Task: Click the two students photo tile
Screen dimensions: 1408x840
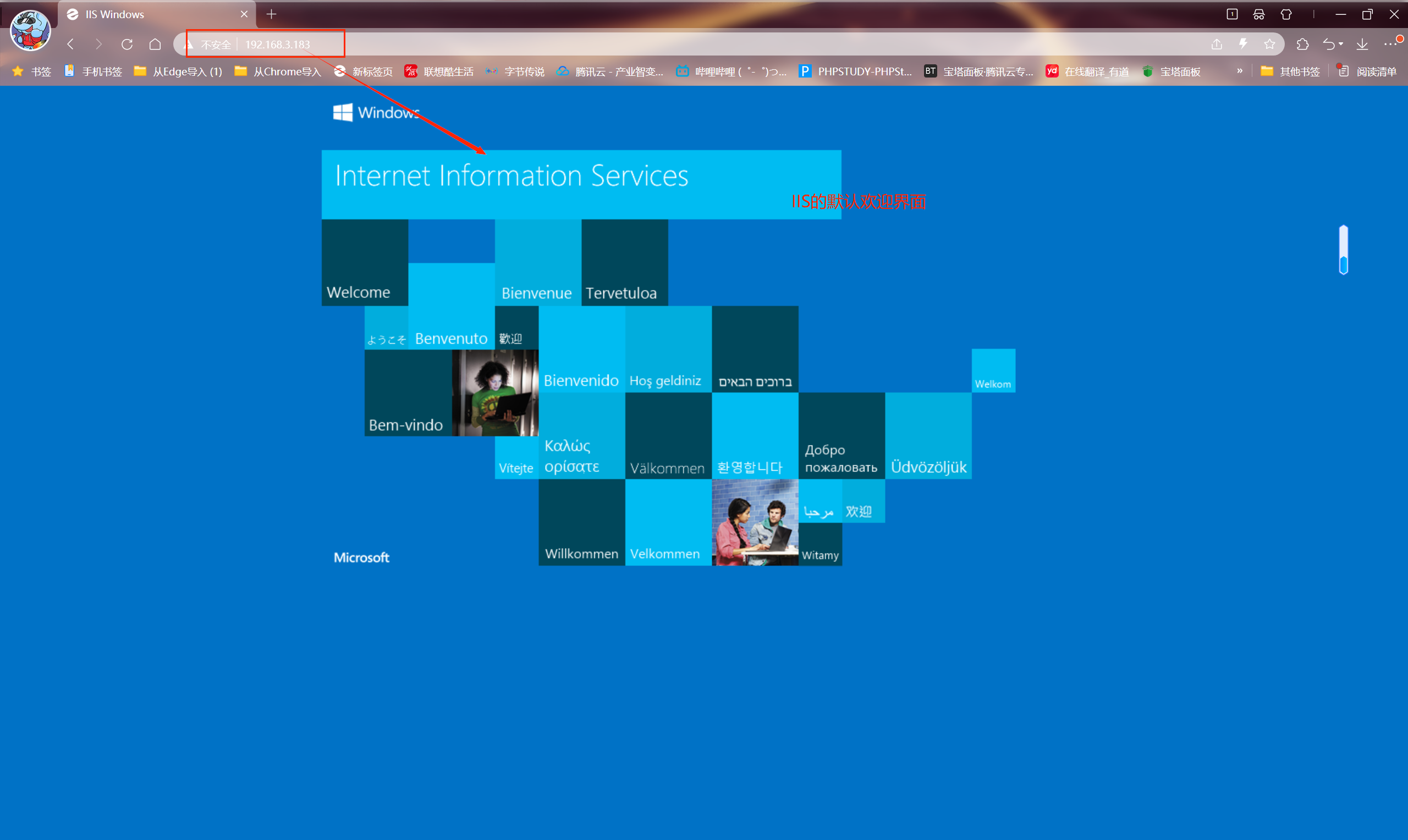Action: (x=755, y=522)
